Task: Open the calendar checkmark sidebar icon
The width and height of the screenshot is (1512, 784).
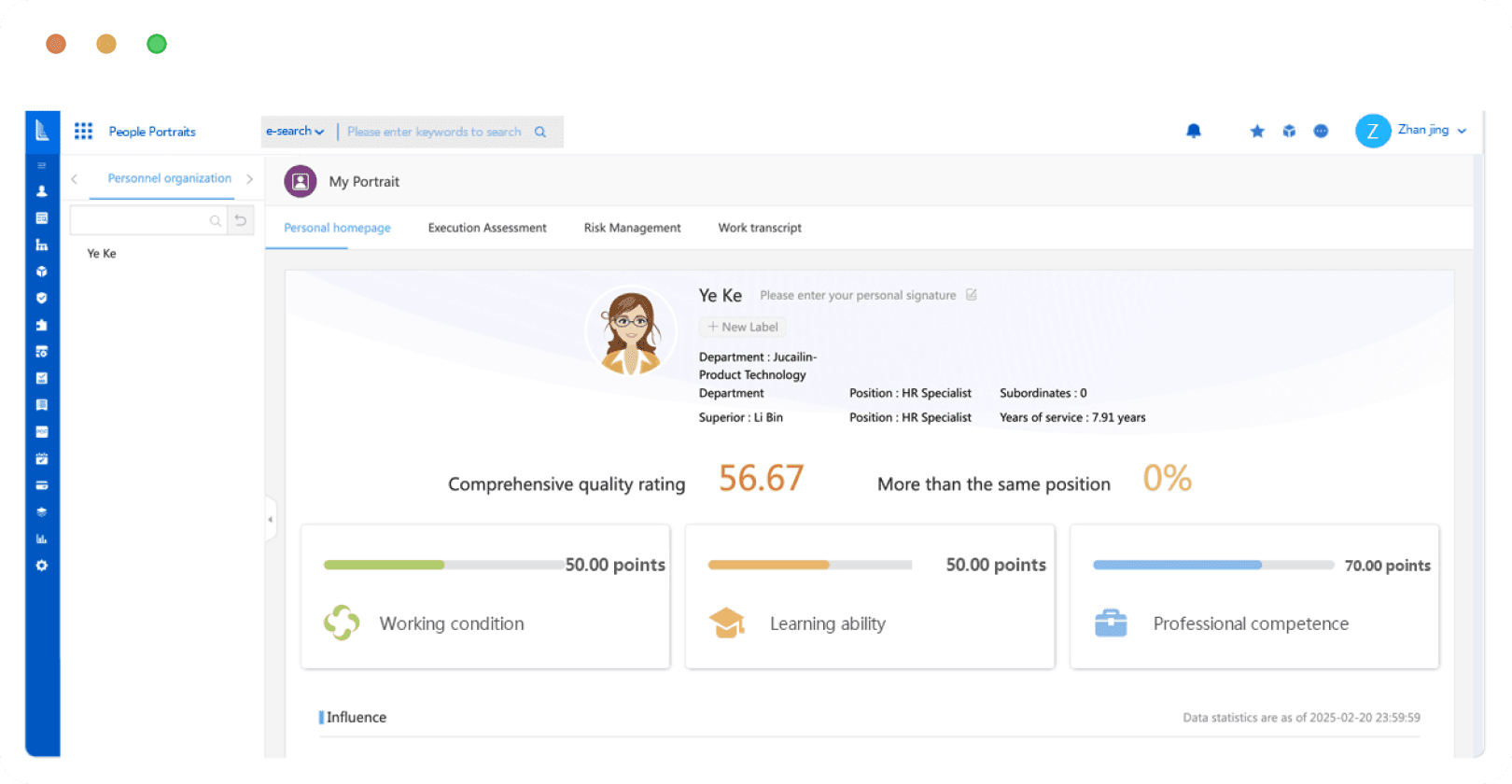Action: 41,458
